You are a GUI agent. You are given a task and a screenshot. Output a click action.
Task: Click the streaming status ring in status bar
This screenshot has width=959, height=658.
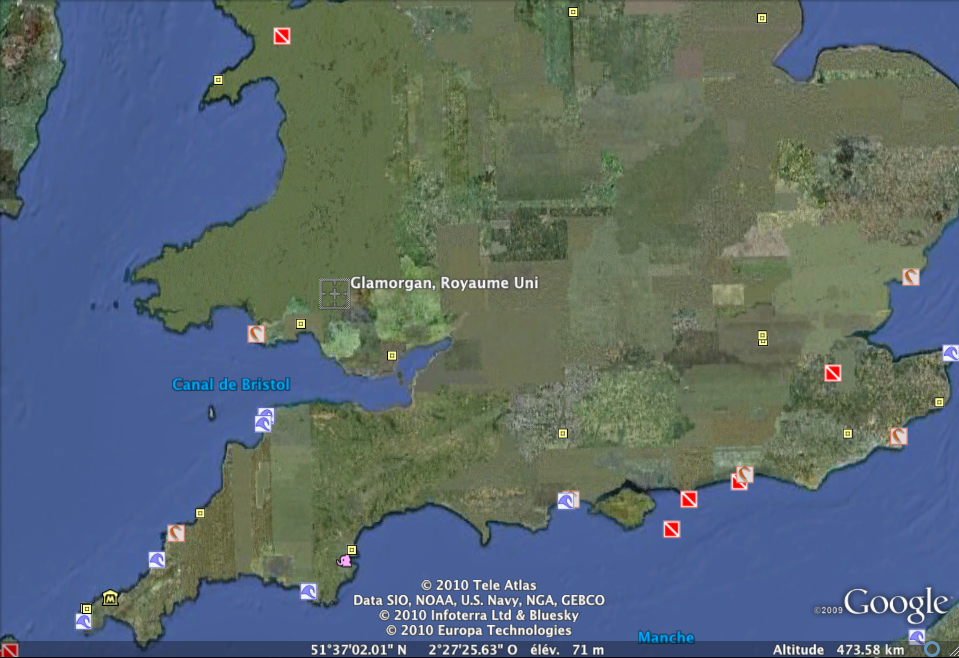coord(931,650)
